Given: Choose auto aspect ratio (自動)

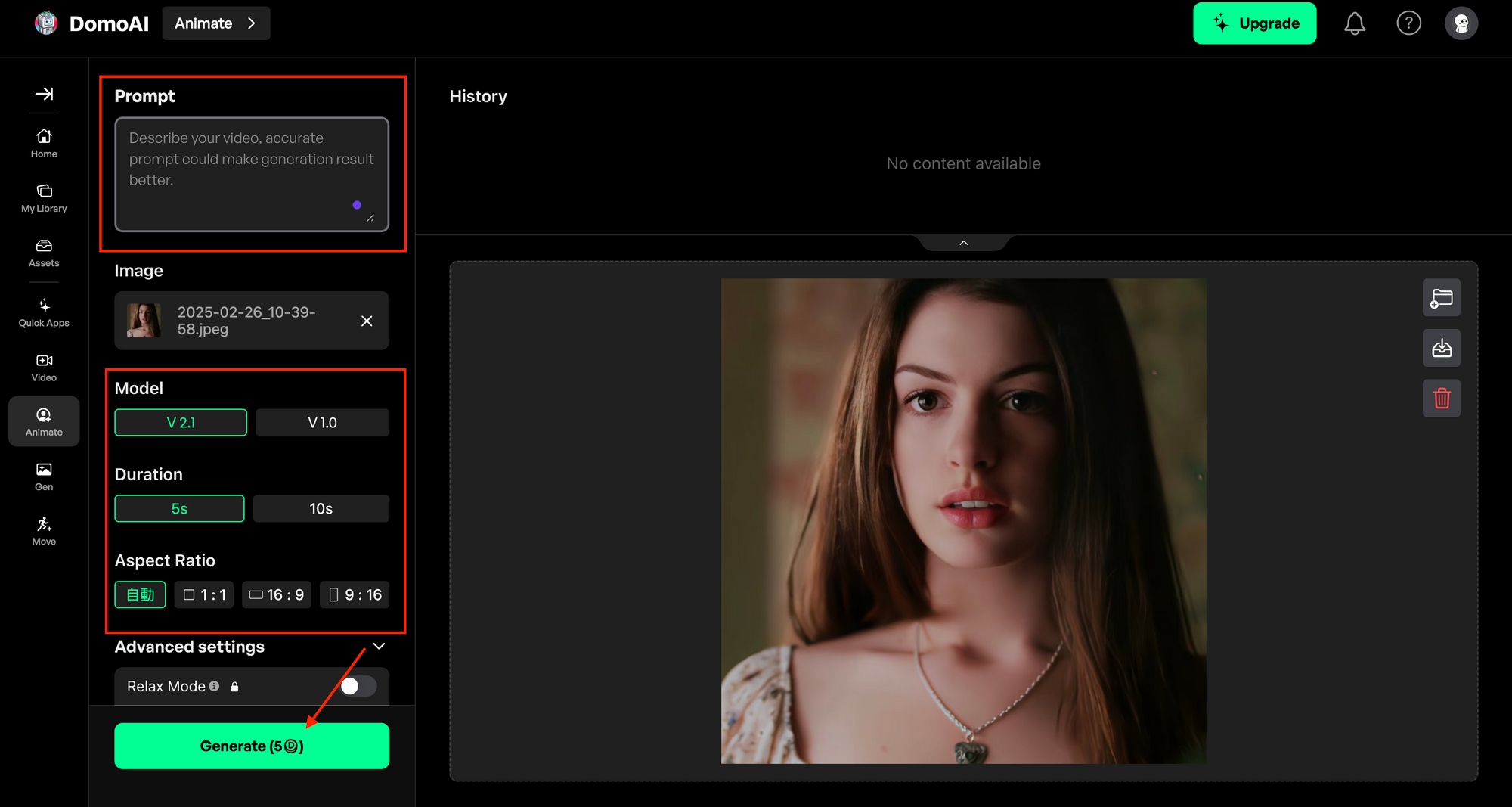Looking at the screenshot, I should point(140,594).
